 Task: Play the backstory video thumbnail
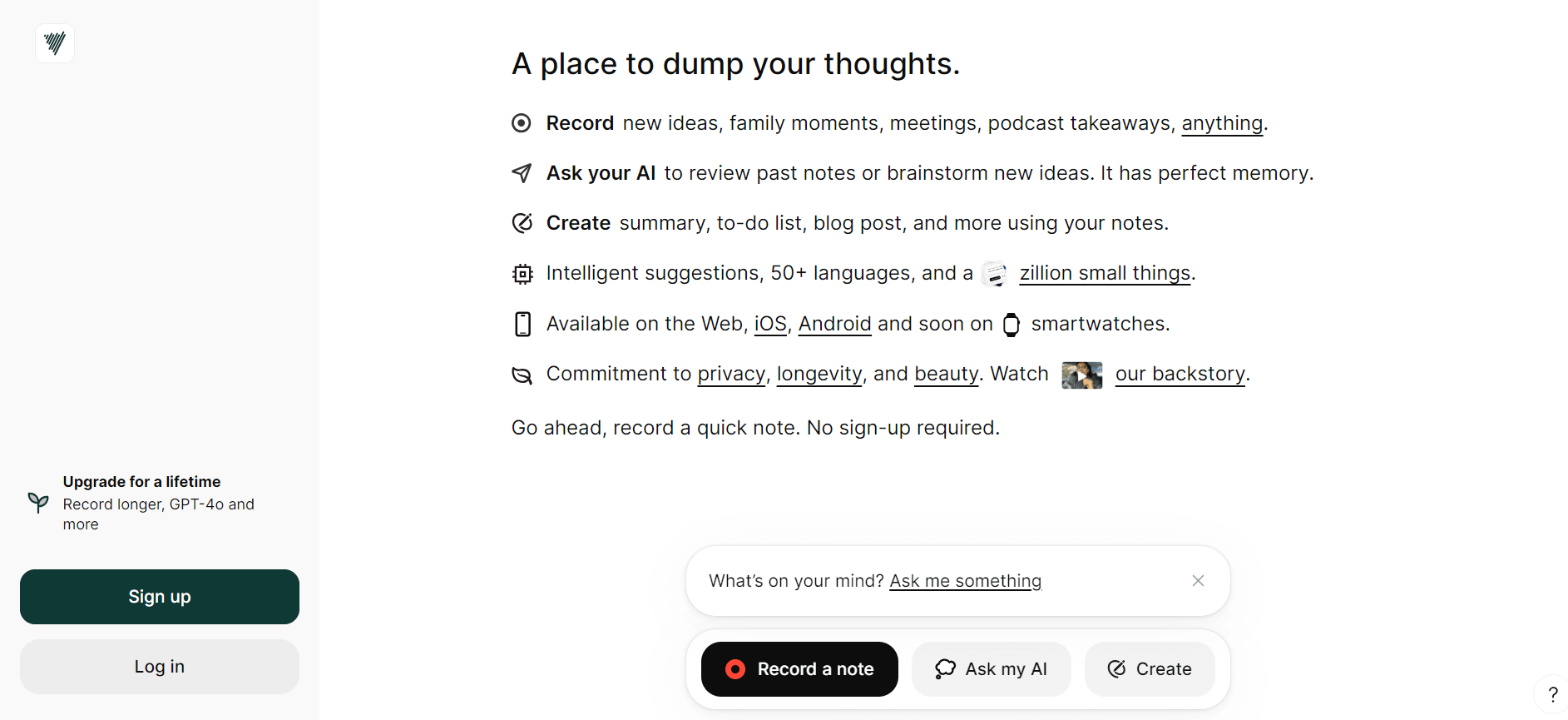[x=1081, y=375]
